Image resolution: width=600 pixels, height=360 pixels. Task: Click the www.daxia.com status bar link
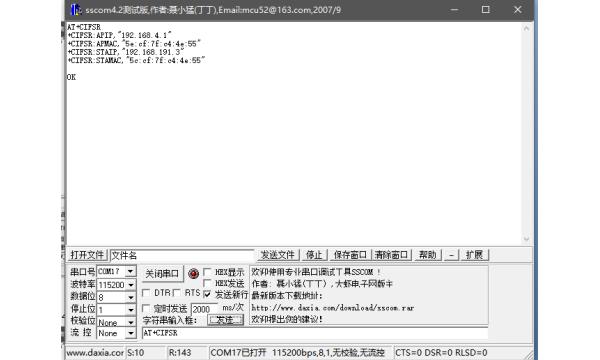[x=95, y=352]
